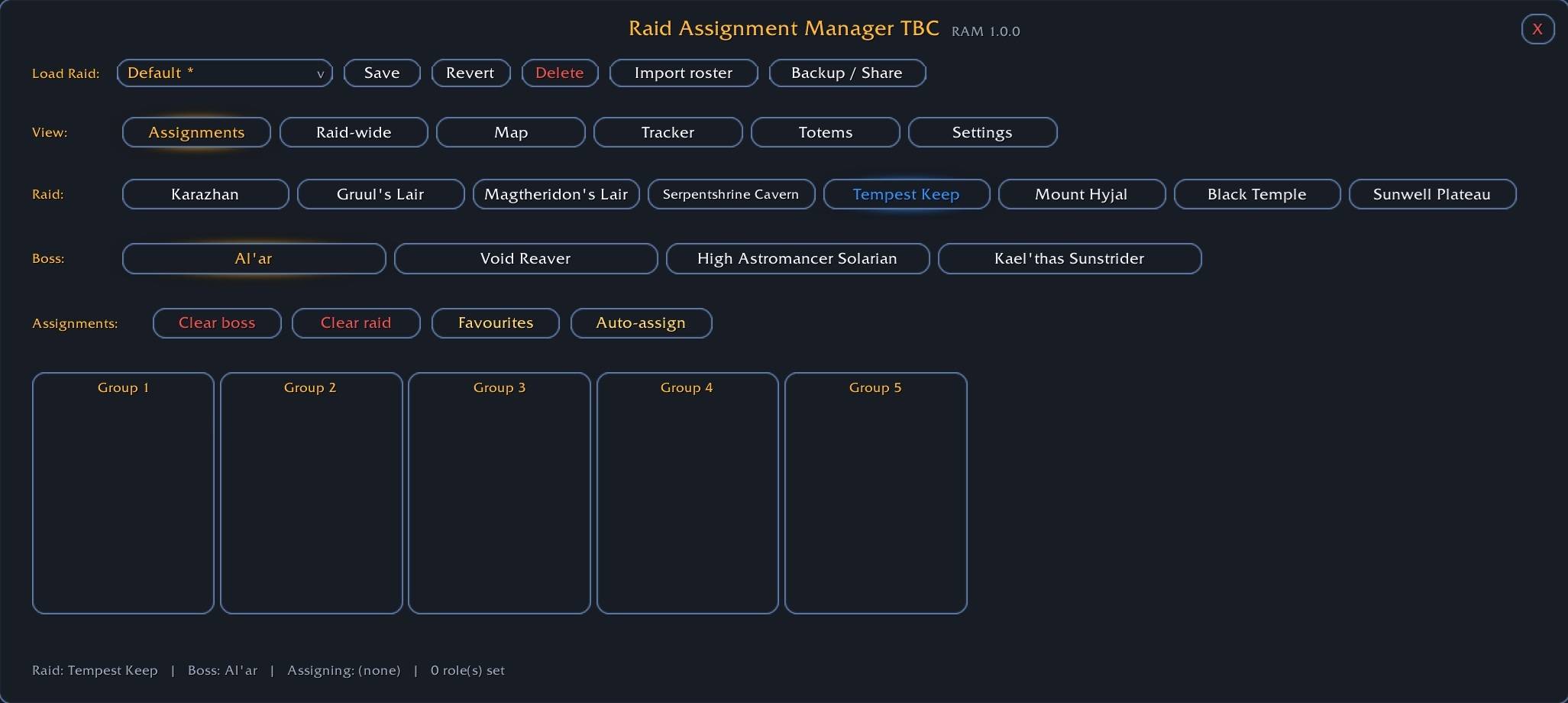The width and height of the screenshot is (1568, 703).
Task: Choose the Al'ar boss
Action: (x=254, y=258)
